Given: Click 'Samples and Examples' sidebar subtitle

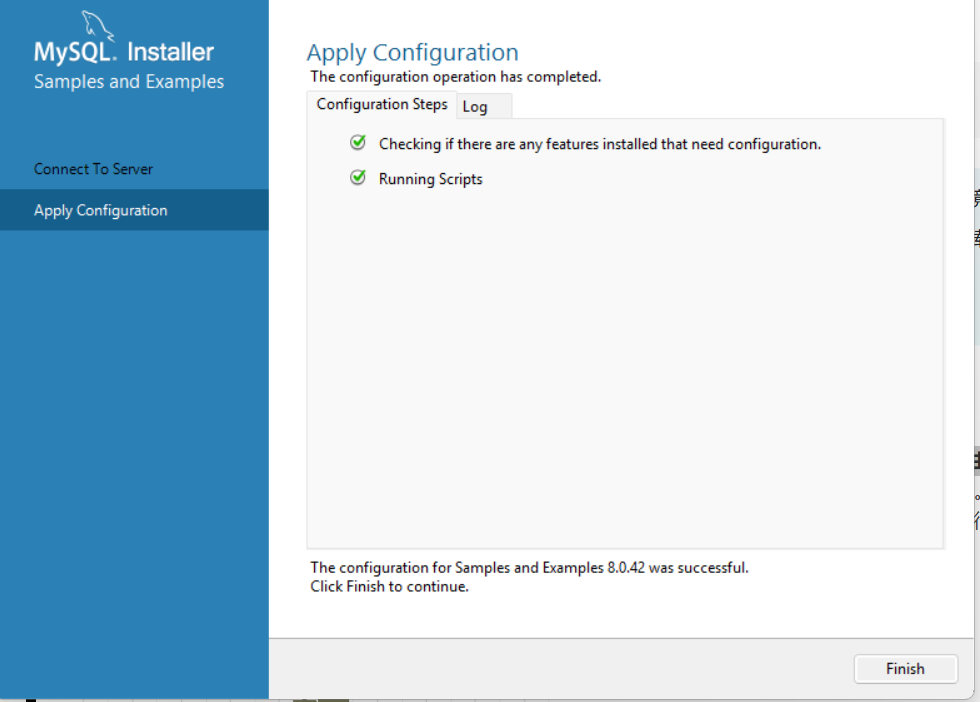Looking at the screenshot, I should (129, 82).
